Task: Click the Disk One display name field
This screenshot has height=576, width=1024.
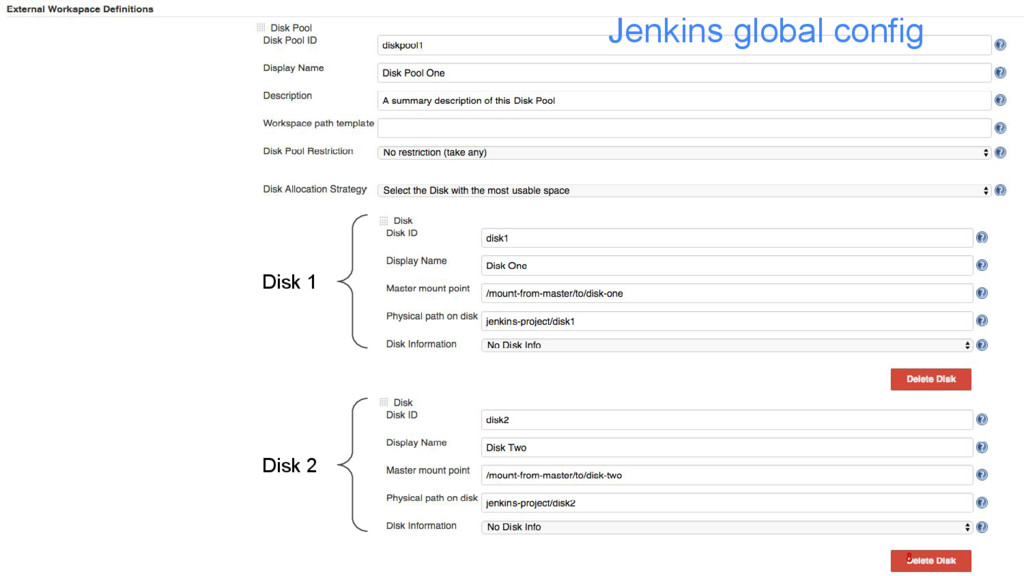Action: (x=727, y=266)
